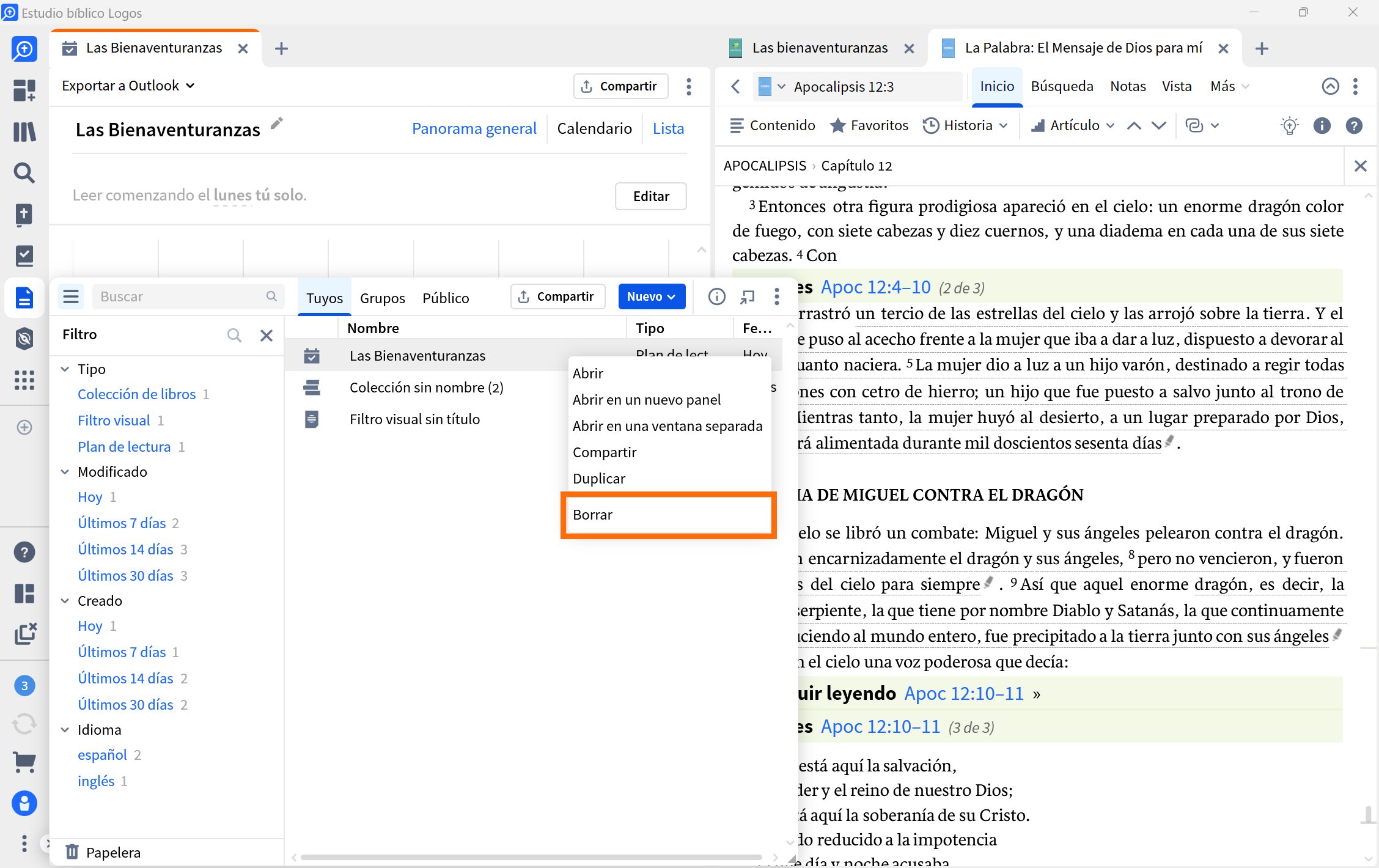Collapse the ribbon with circled chevron icon
This screenshot has width=1379, height=868.
click(1330, 86)
